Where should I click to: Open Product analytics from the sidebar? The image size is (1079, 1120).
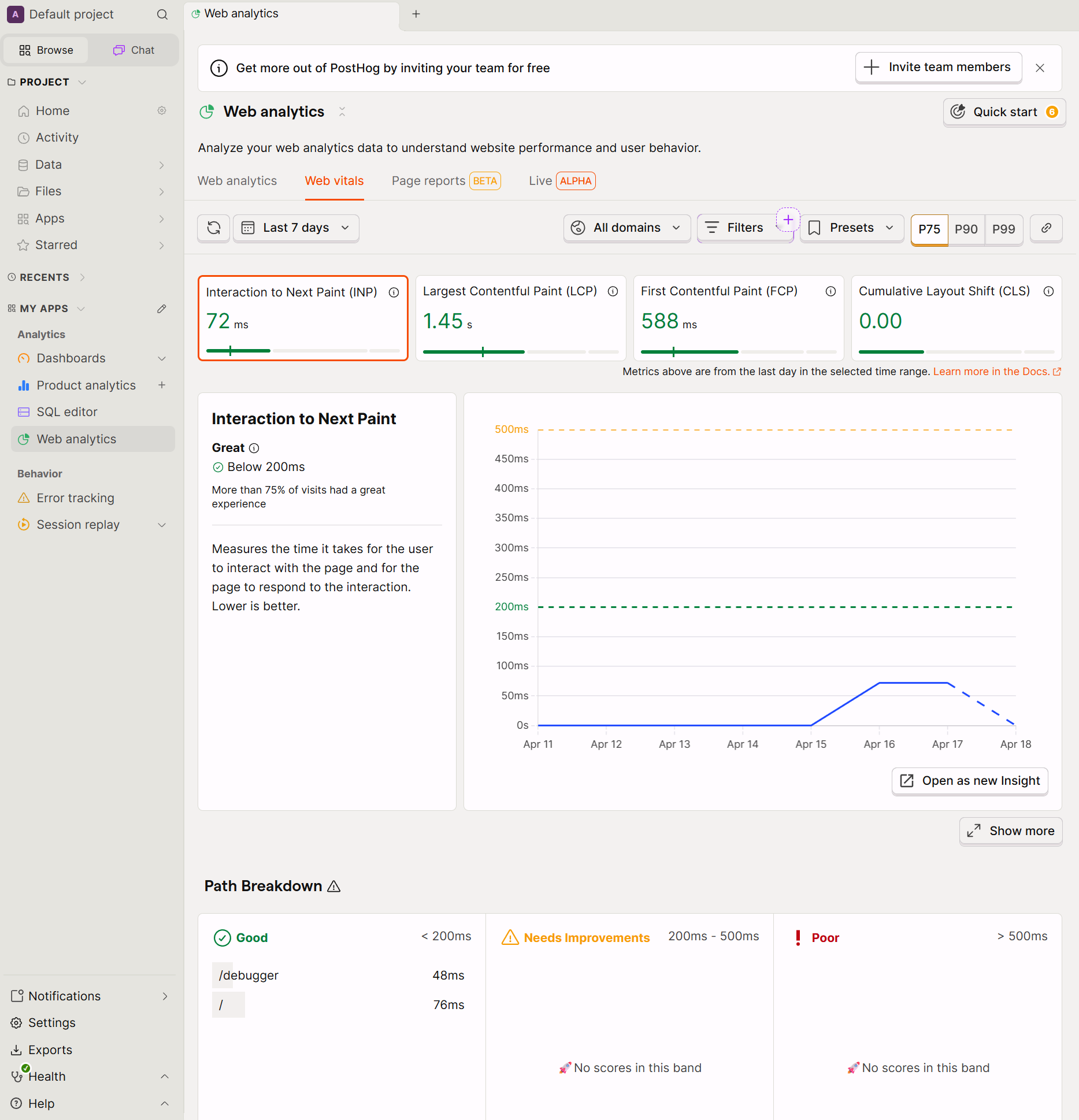pyautogui.click(x=86, y=385)
